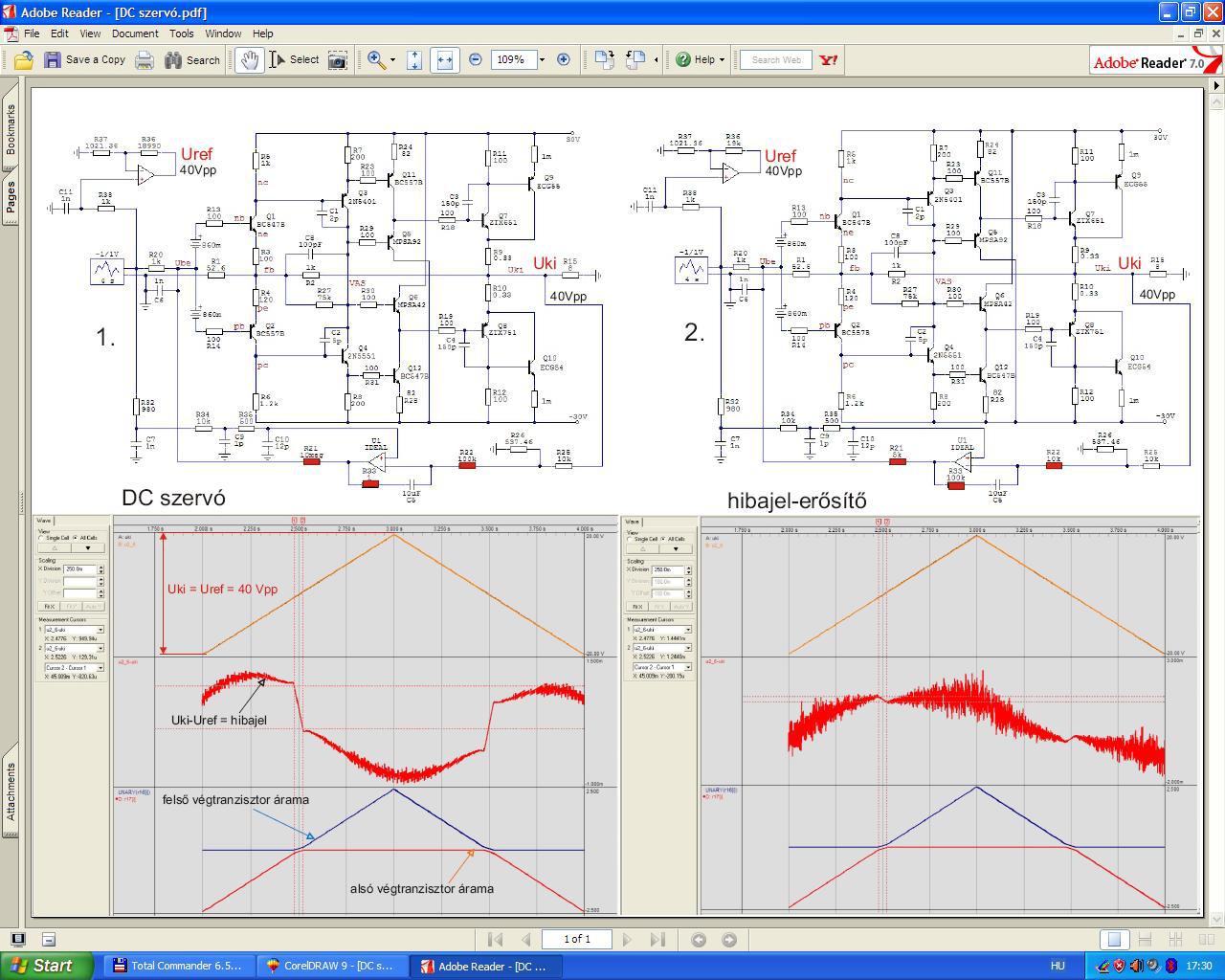The width and height of the screenshot is (1225, 980).
Task: Rotate the page counterclockwise
Action: 635,59
